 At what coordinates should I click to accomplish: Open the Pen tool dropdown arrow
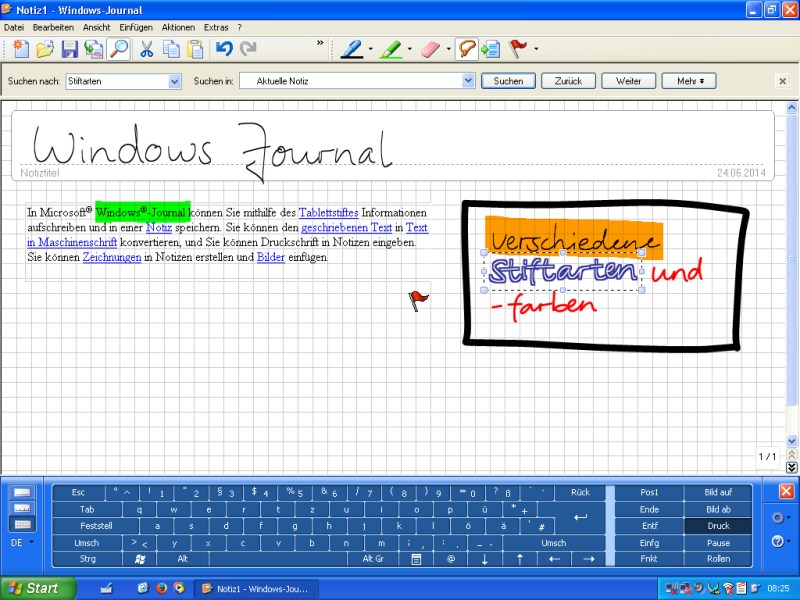tap(370, 49)
